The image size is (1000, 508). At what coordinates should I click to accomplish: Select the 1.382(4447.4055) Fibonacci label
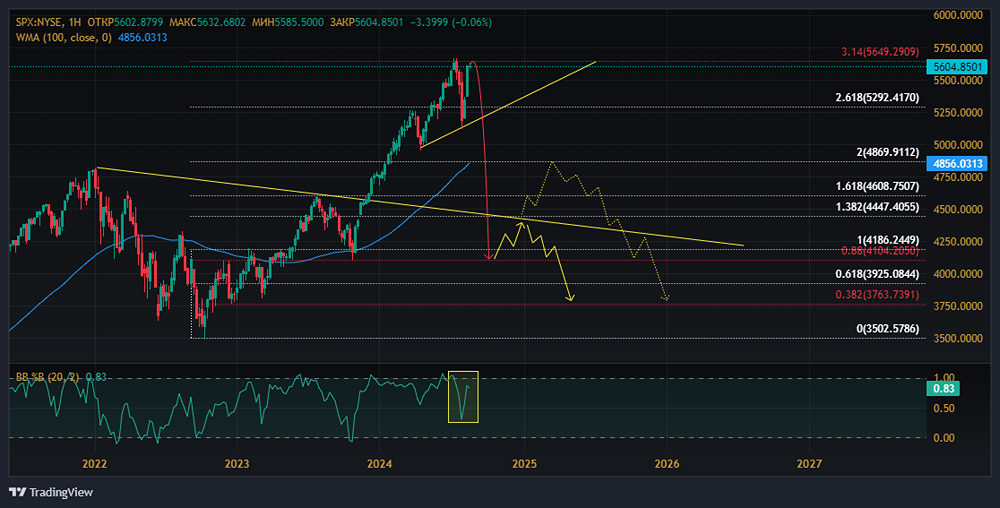coord(878,207)
